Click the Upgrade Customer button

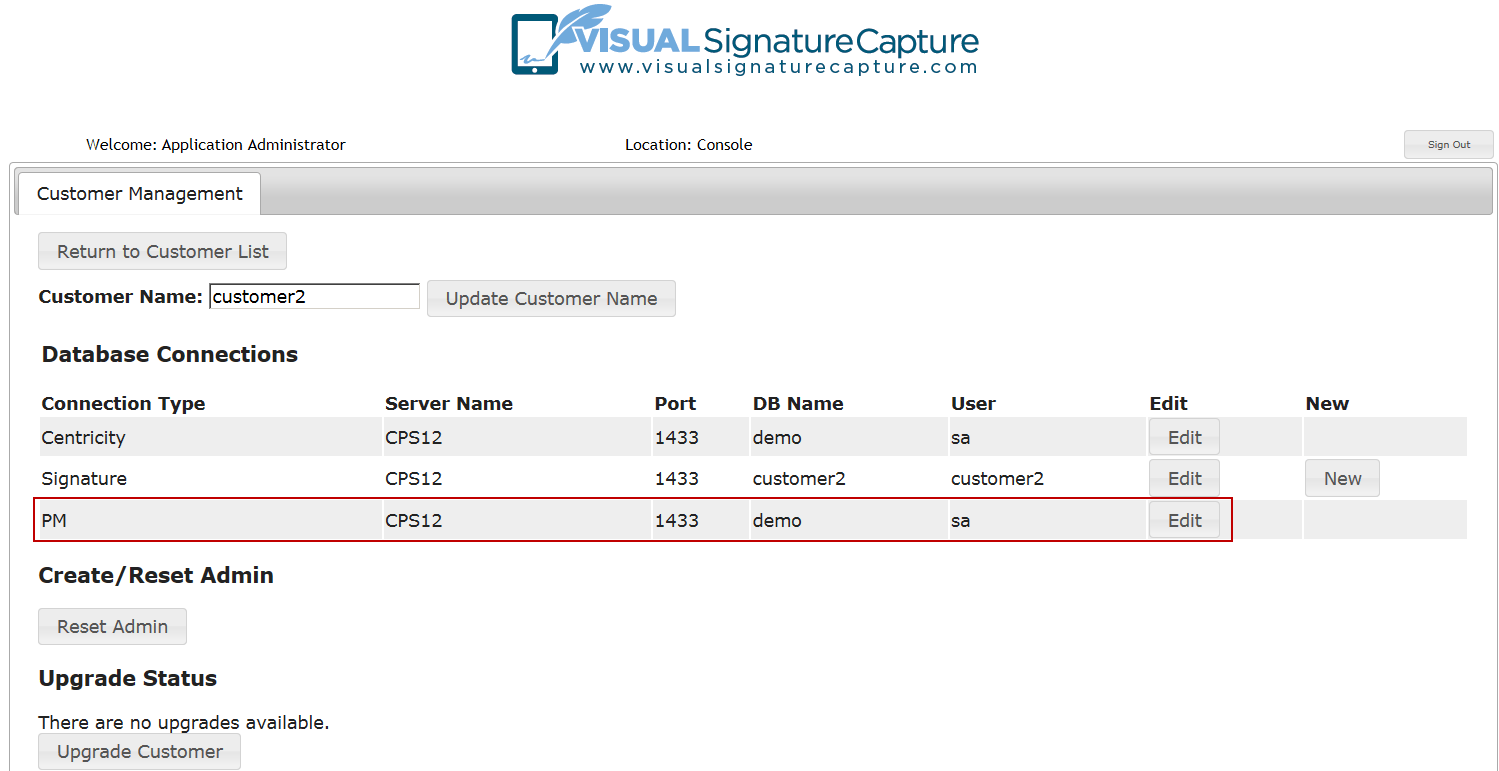coord(139,751)
